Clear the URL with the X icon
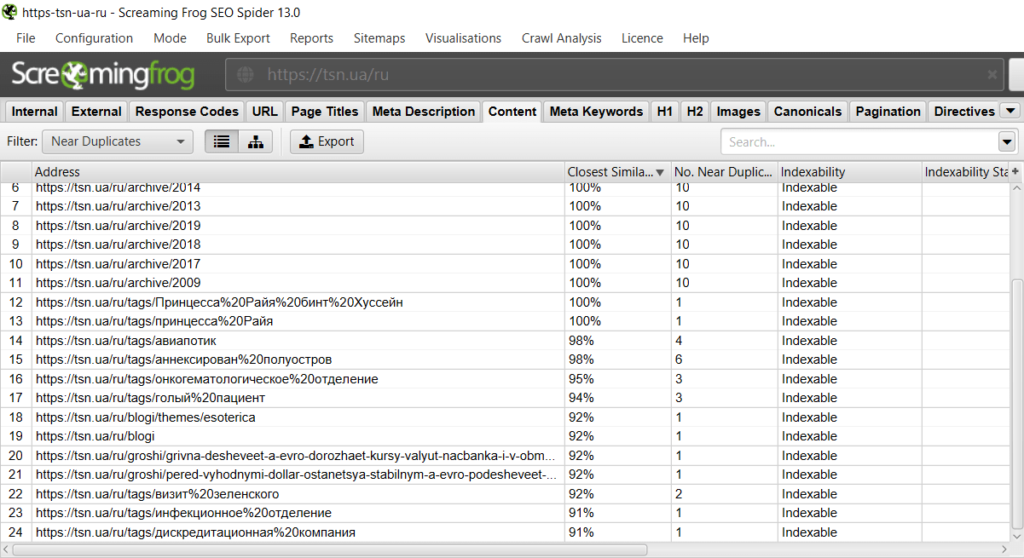The width and height of the screenshot is (1024, 558). 992,74
